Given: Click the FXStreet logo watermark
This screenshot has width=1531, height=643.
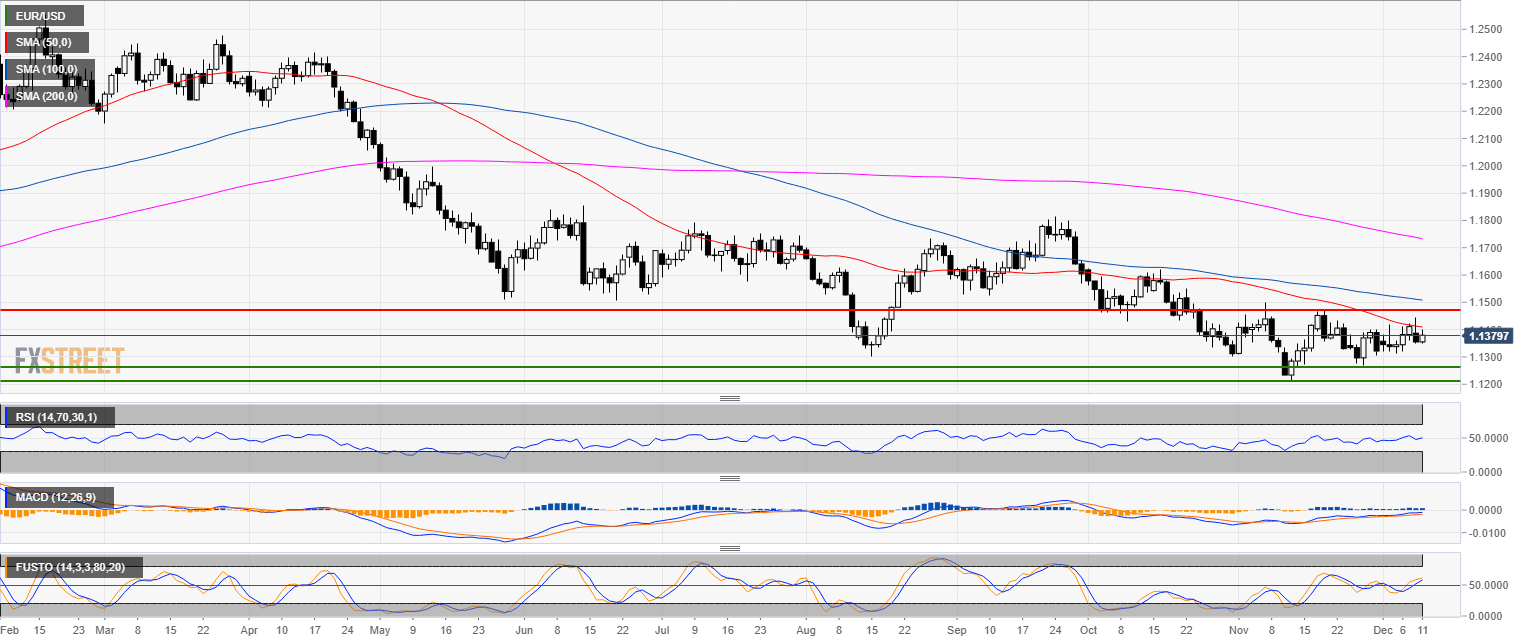Looking at the screenshot, I should click(69, 359).
